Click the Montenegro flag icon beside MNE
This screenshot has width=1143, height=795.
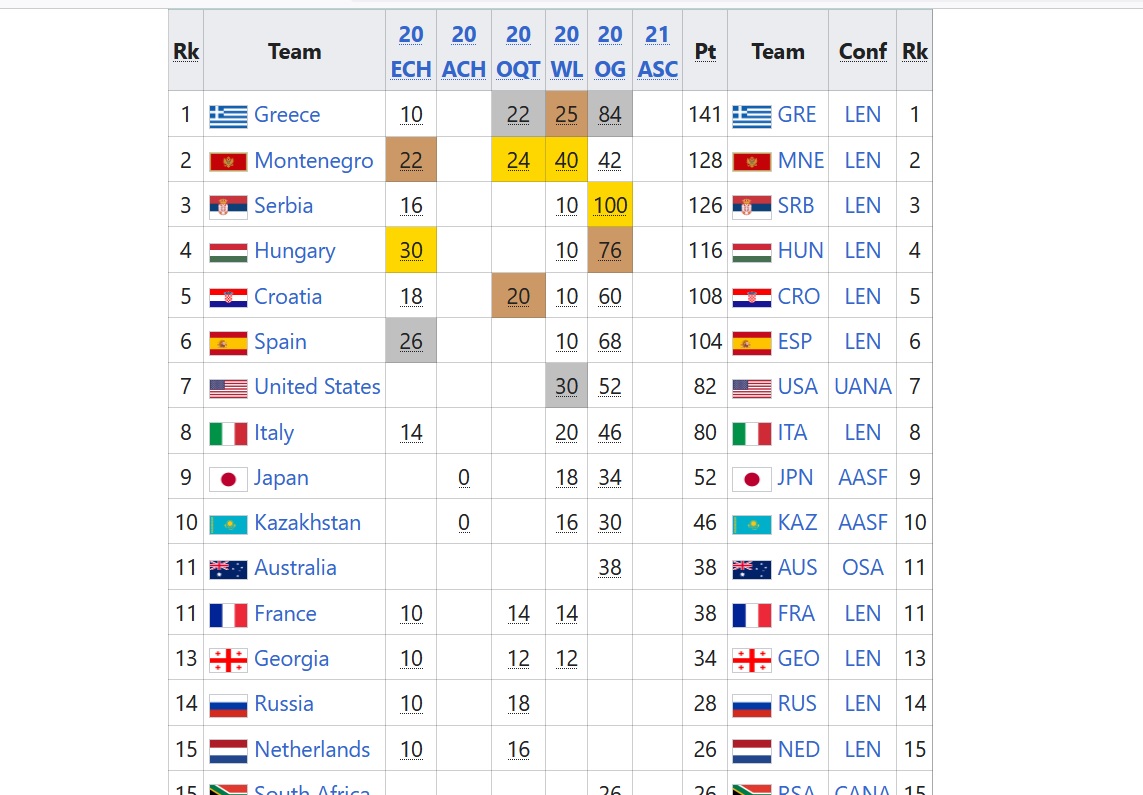click(752, 162)
